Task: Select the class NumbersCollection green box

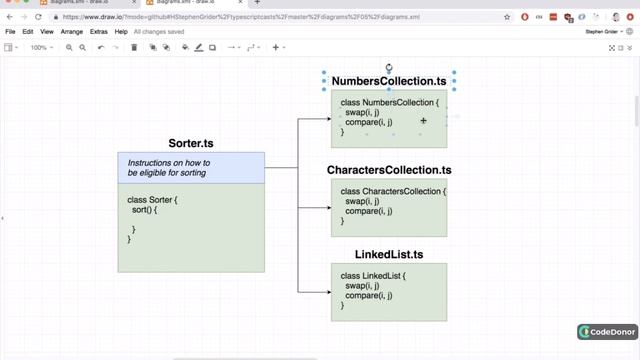Action: point(389,119)
